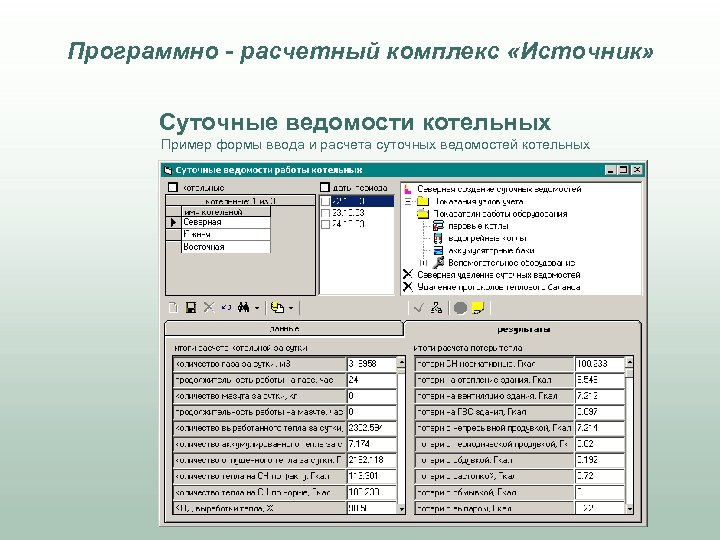Click the hierarchy structure toolbar icon

[x=436, y=308]
